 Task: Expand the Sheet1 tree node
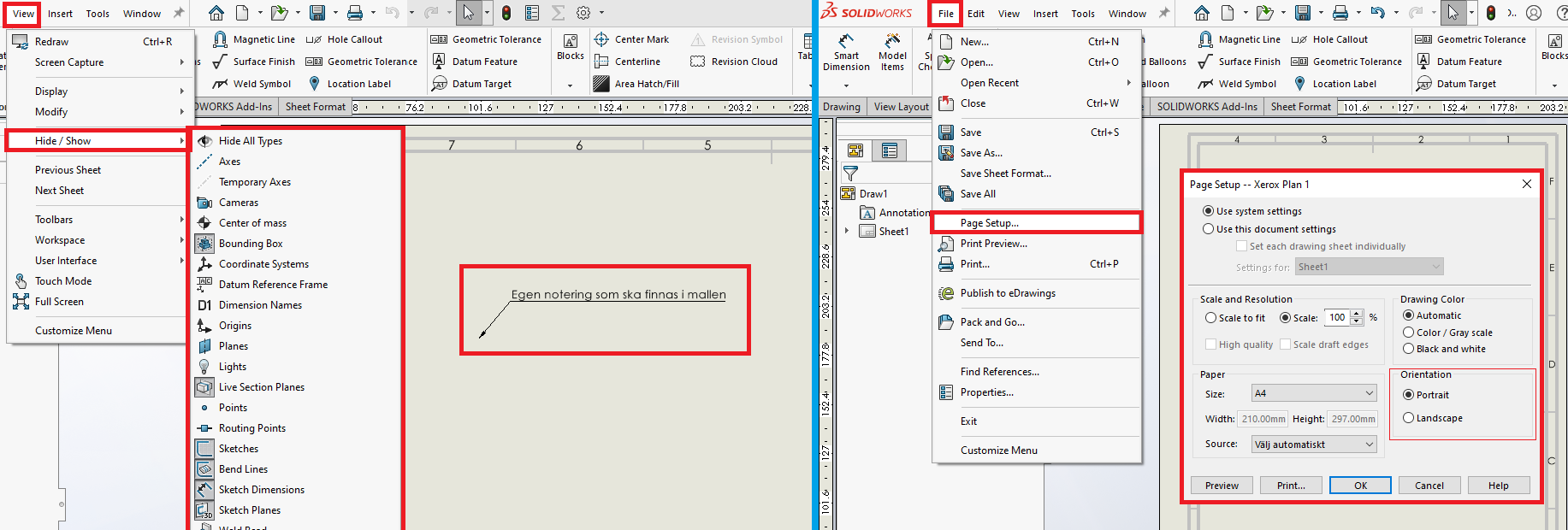pos(847,231)
